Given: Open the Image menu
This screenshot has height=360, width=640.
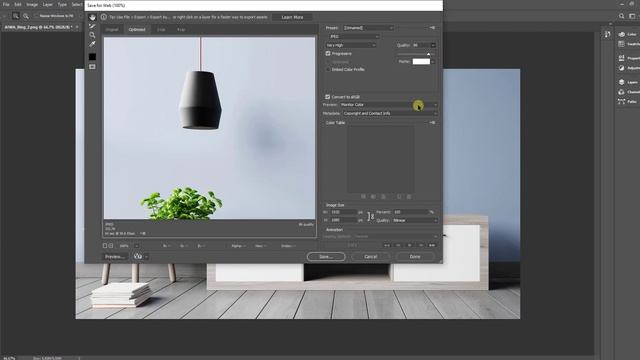Looking at the screenshot, I should 32,4.
